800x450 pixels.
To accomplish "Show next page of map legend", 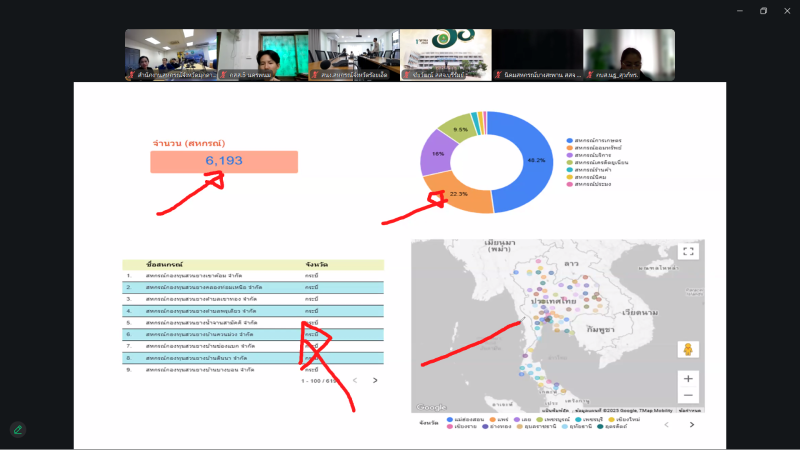I will [x=691, y=424].
